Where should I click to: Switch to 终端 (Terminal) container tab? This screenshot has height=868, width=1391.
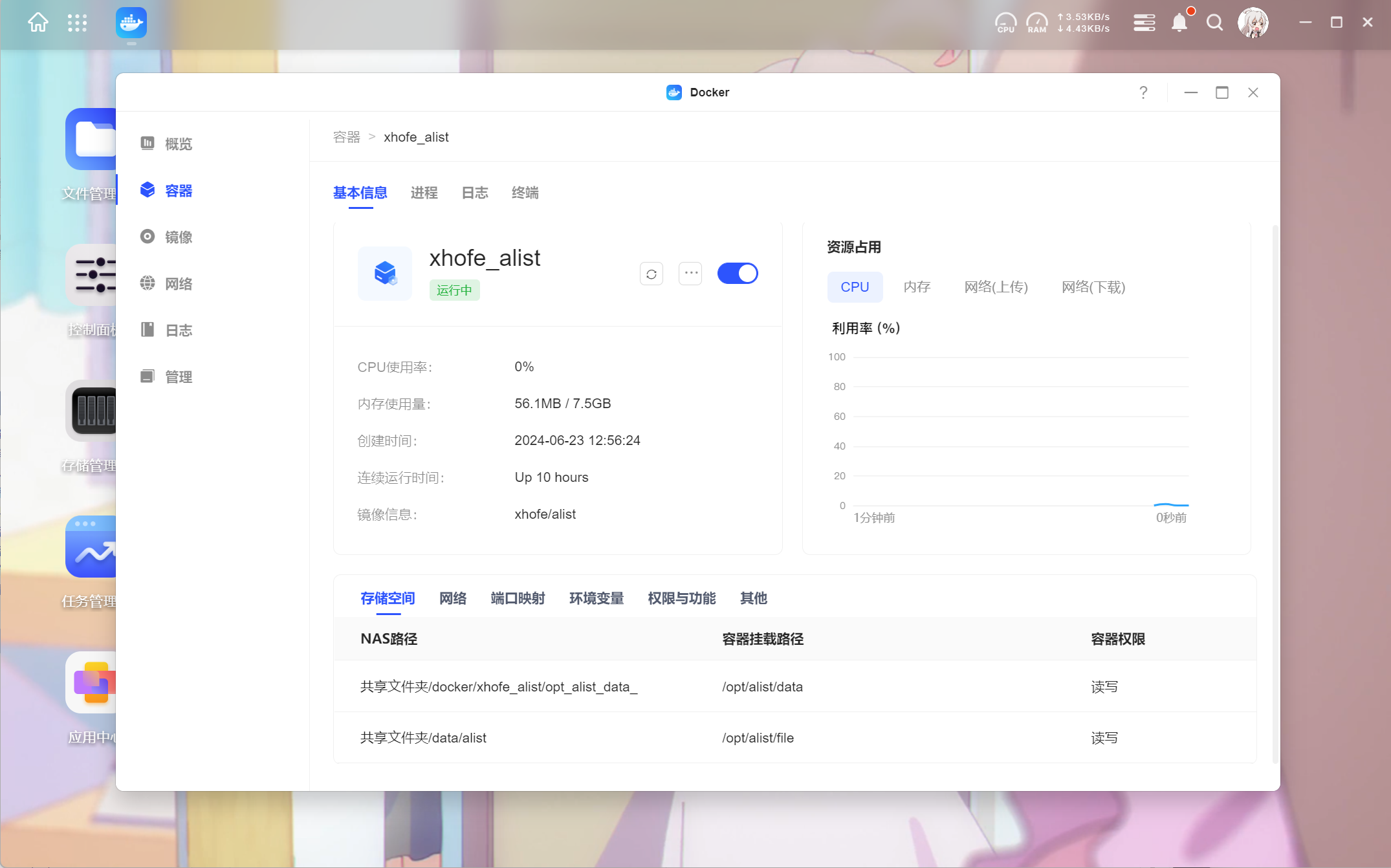[524, 193]
